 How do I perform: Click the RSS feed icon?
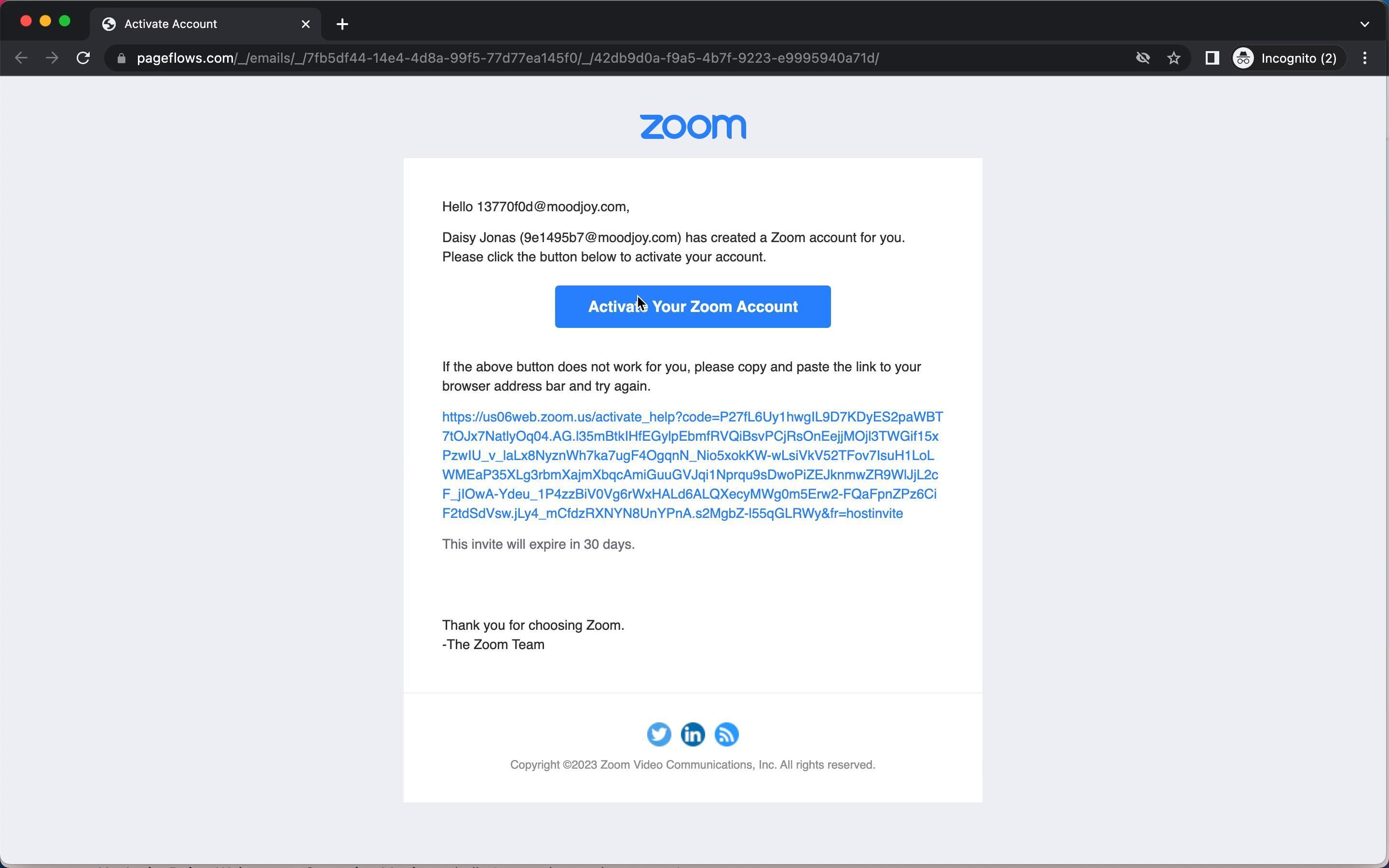click(726, 734)
